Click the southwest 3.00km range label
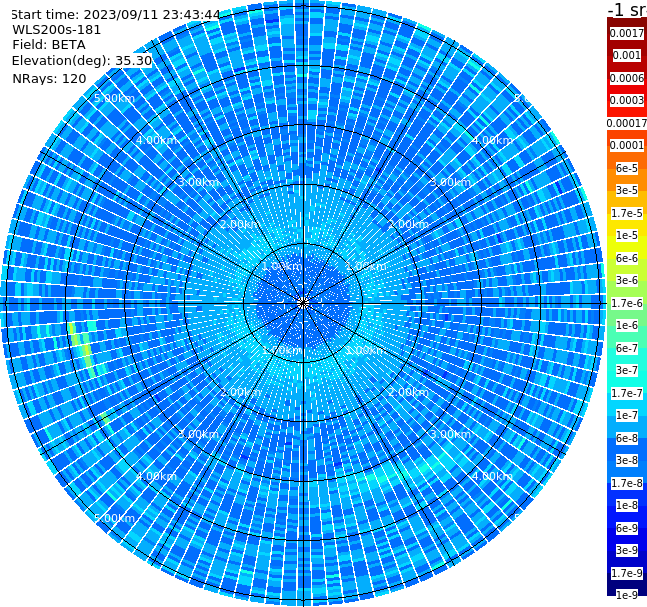Screen dimensions: 647x607 click(198, 434)
